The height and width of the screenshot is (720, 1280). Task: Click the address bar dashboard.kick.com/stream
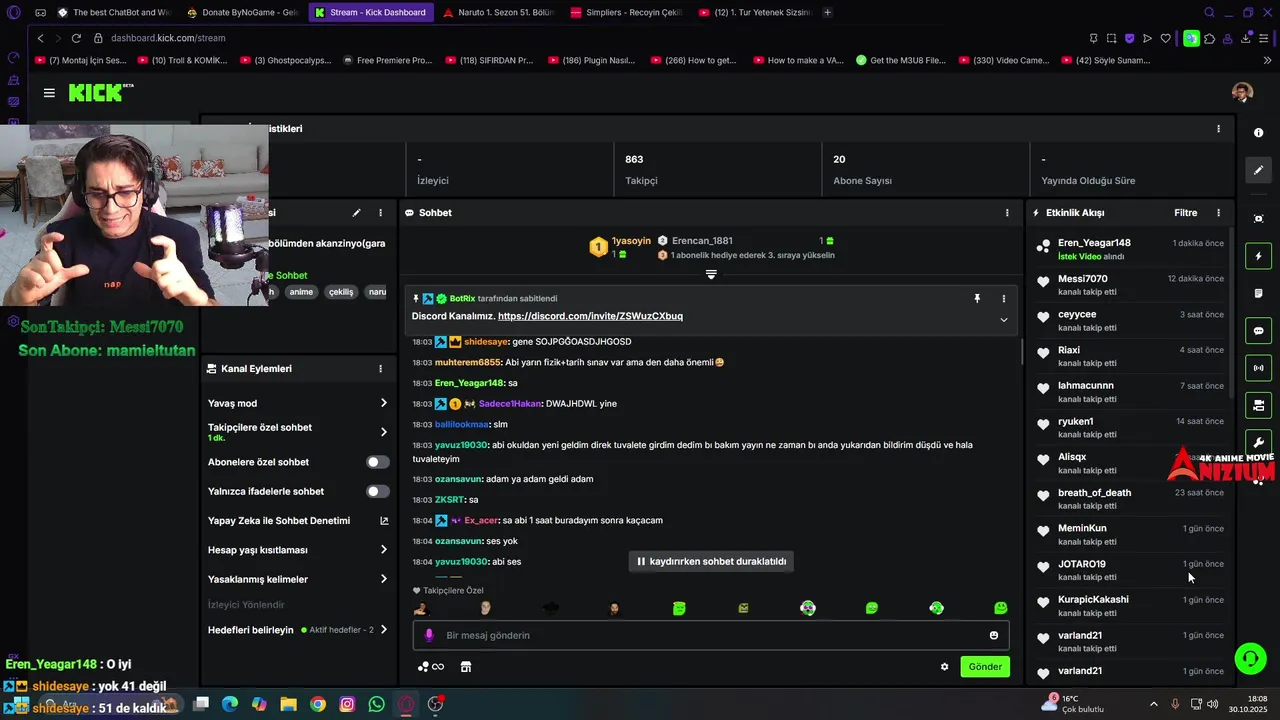click(x=168, y=38)
